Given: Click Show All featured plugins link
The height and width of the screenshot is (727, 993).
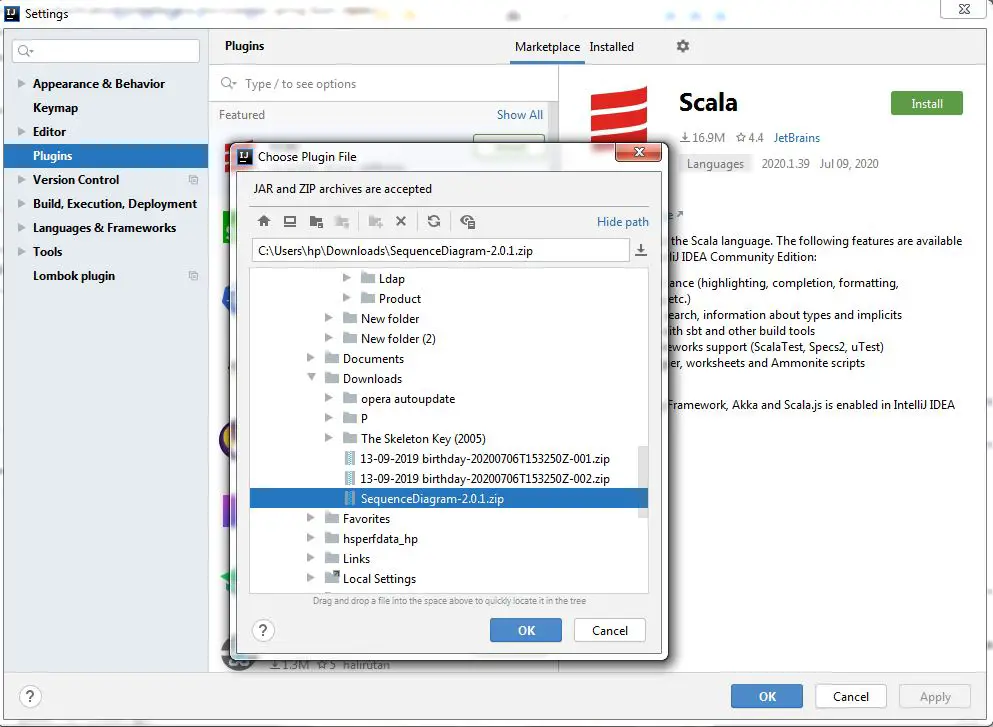Looking at the screenshot, I should [x=519, y=115].
